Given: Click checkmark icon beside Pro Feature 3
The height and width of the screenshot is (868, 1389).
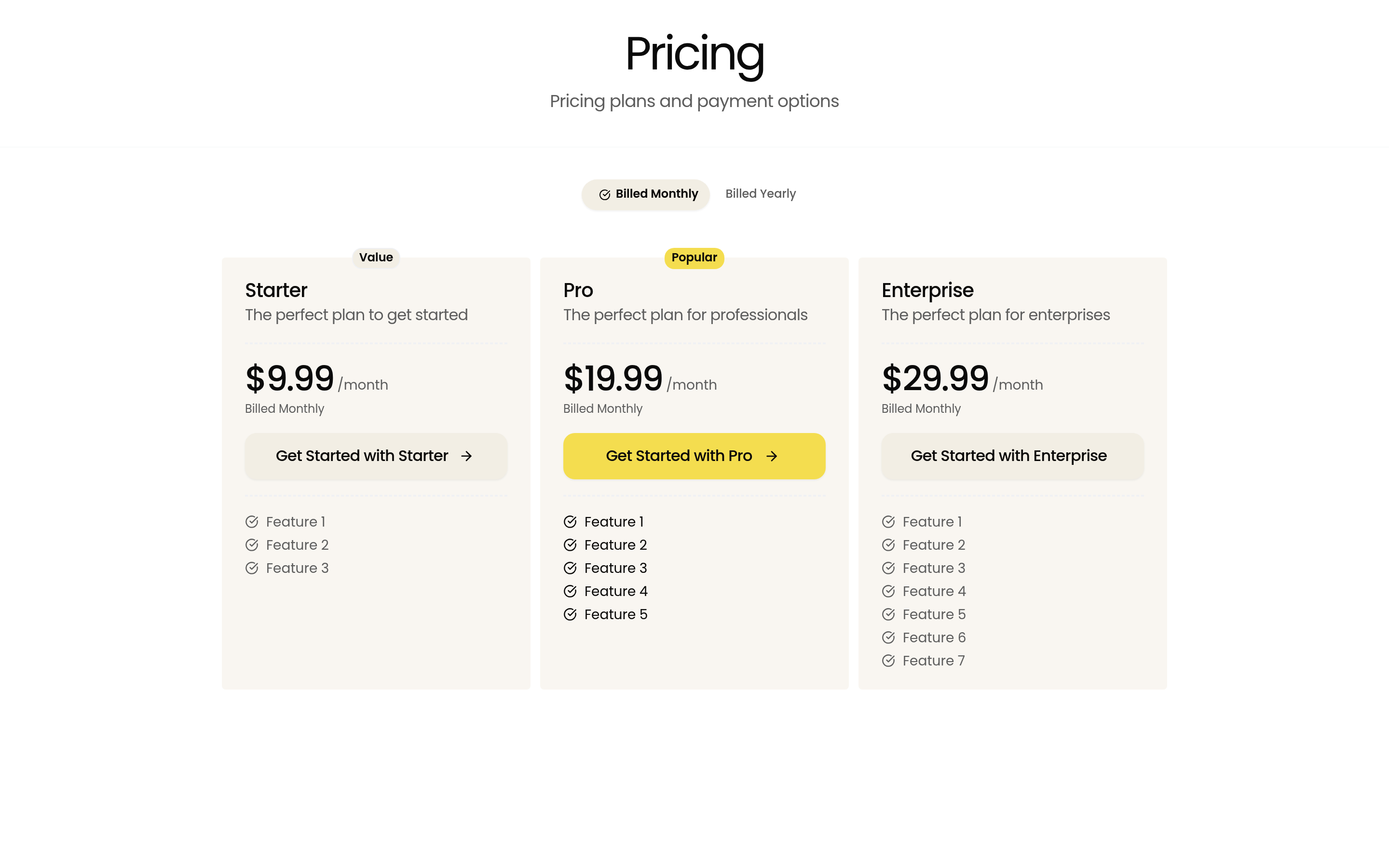Looking at the screenshot, I should [570, 568].
